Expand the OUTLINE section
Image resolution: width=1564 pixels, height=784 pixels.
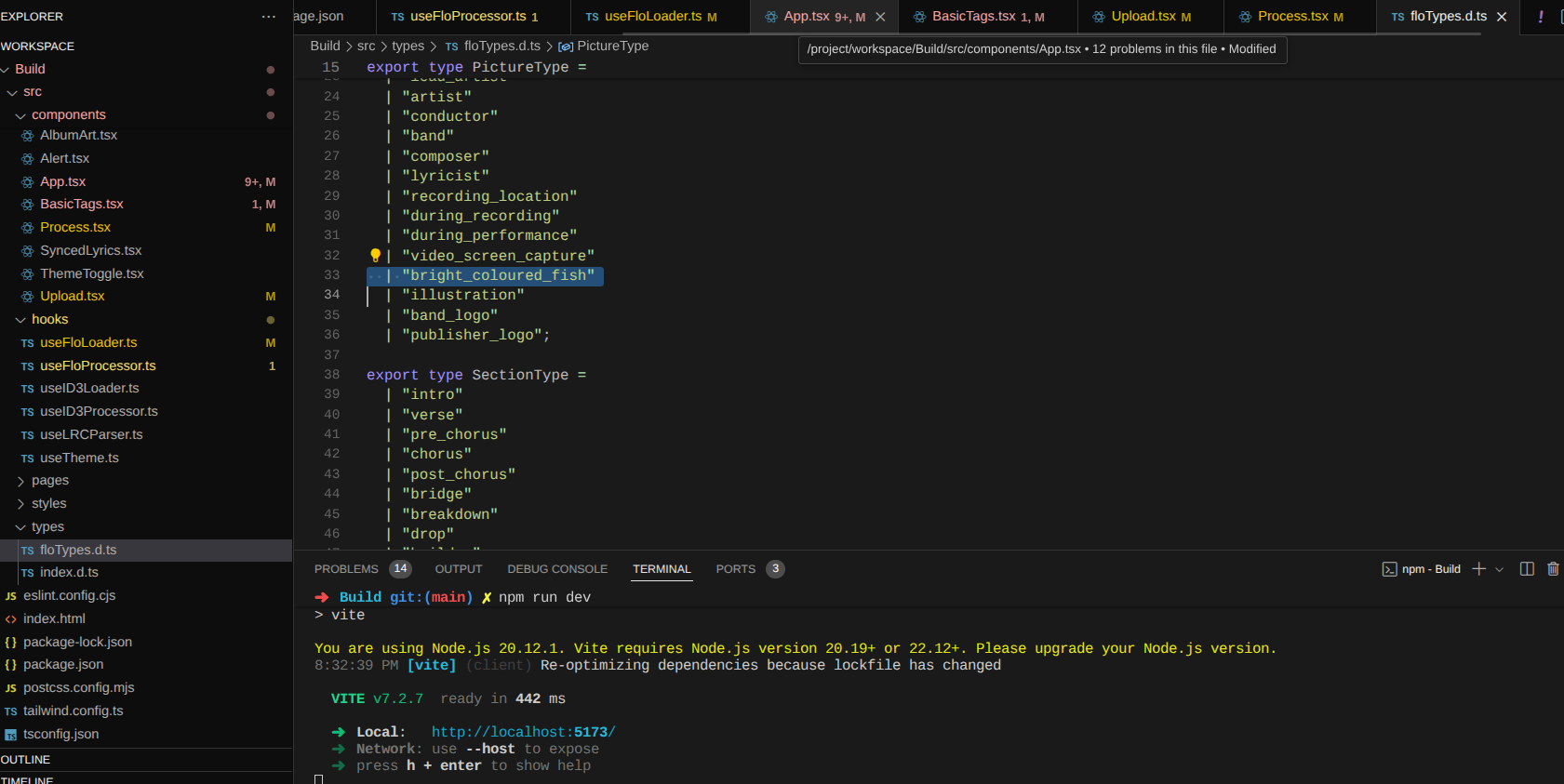pos(26,760)
